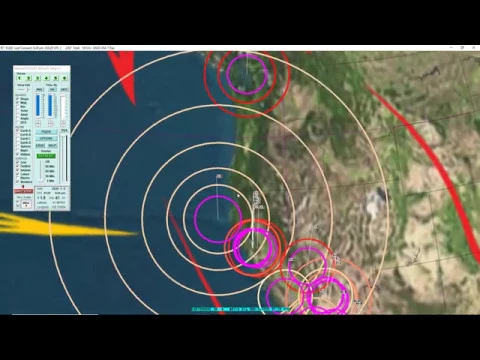This screenshot has height=360, width=480.
Task: Toggle the Mag quakes checkbox
Action: [18, 103]
